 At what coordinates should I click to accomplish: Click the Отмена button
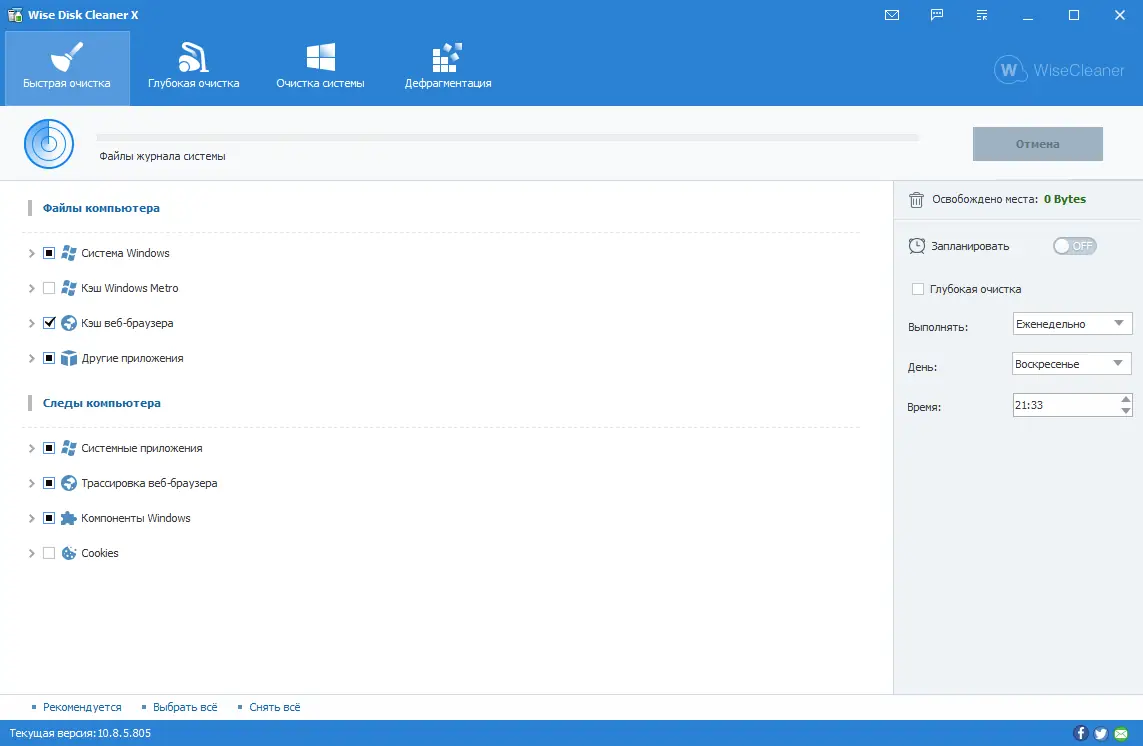pyautogui.click(x=1037, y=144)
